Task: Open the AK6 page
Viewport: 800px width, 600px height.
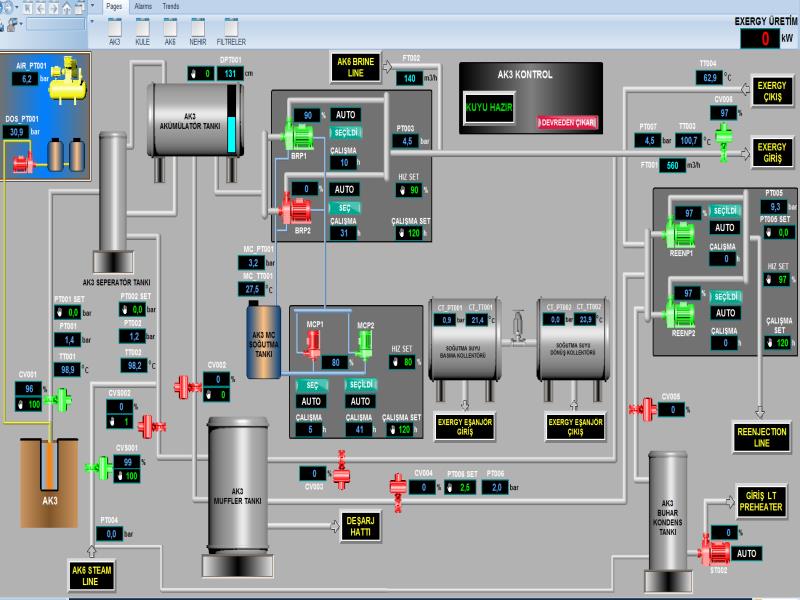Action: pyautogui.click(x=170, y=32)
